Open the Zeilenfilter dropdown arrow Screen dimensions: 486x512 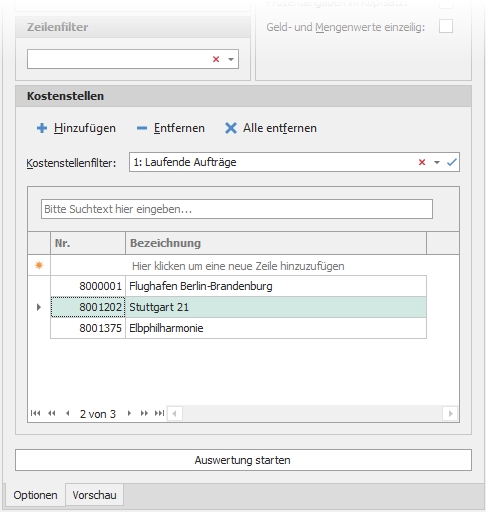pyautogui.click(x=231, y=59)
